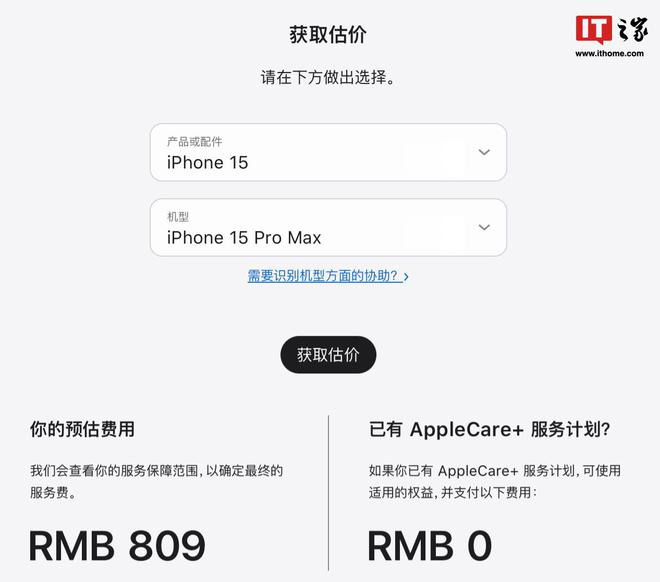Click the RMB 0 AppleCare+ price
This screenshot has width=660, height=582.
tap(430, 546)
